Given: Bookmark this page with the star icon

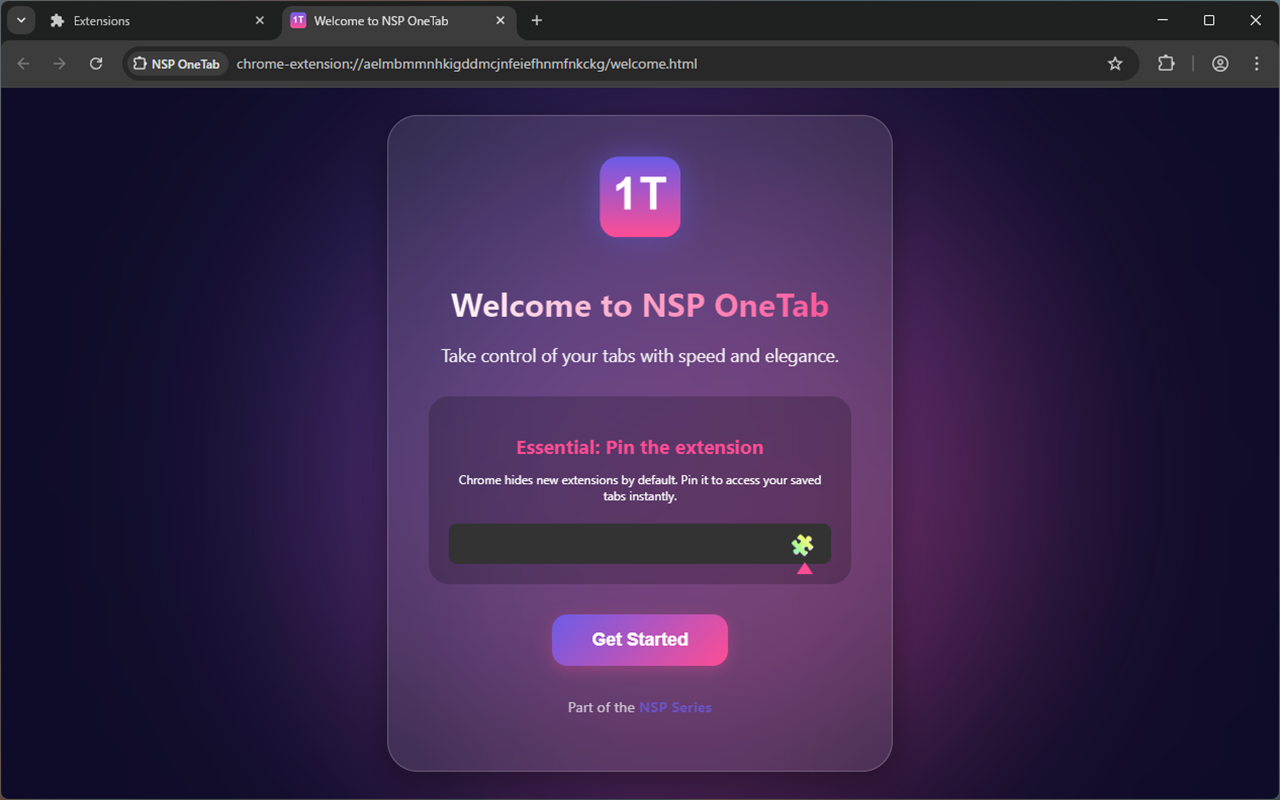Looking at the screenshot, I should (x=1114, y=63).
